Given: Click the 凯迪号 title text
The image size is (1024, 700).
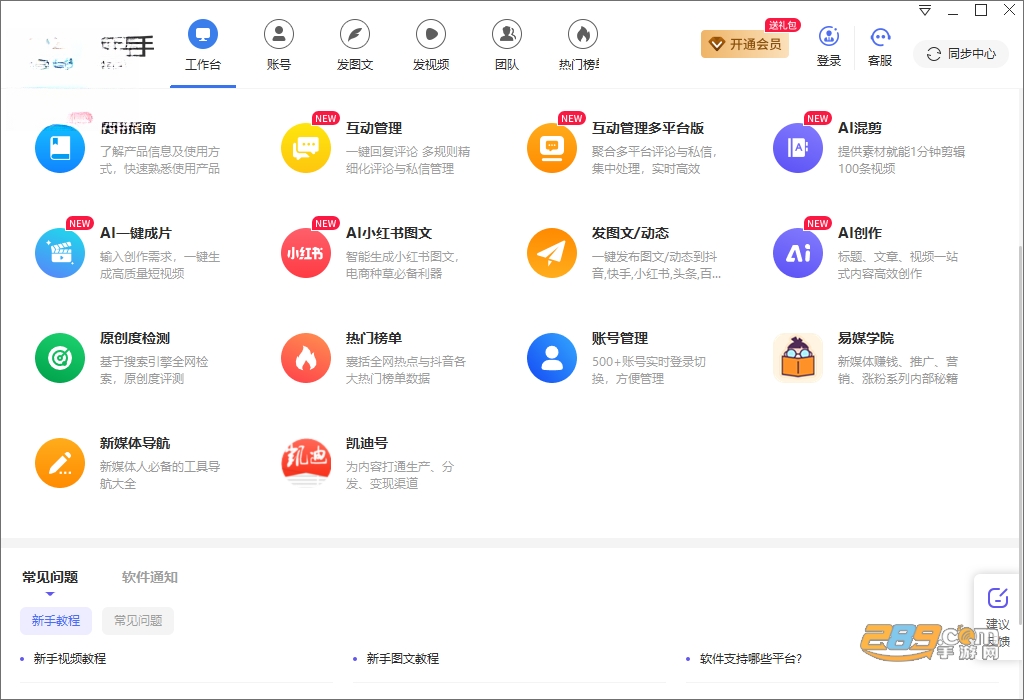Looking at the screenshot, I should 367,443.
